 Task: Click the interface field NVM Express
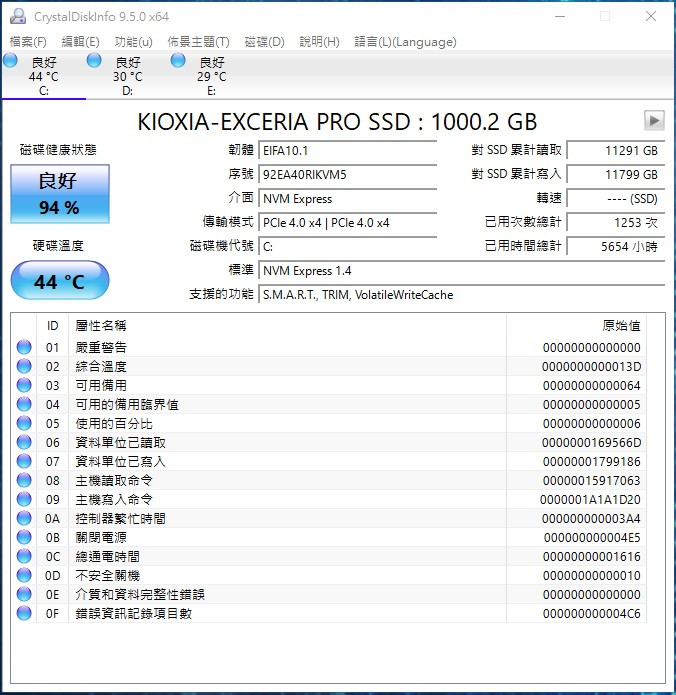point(348,199)
